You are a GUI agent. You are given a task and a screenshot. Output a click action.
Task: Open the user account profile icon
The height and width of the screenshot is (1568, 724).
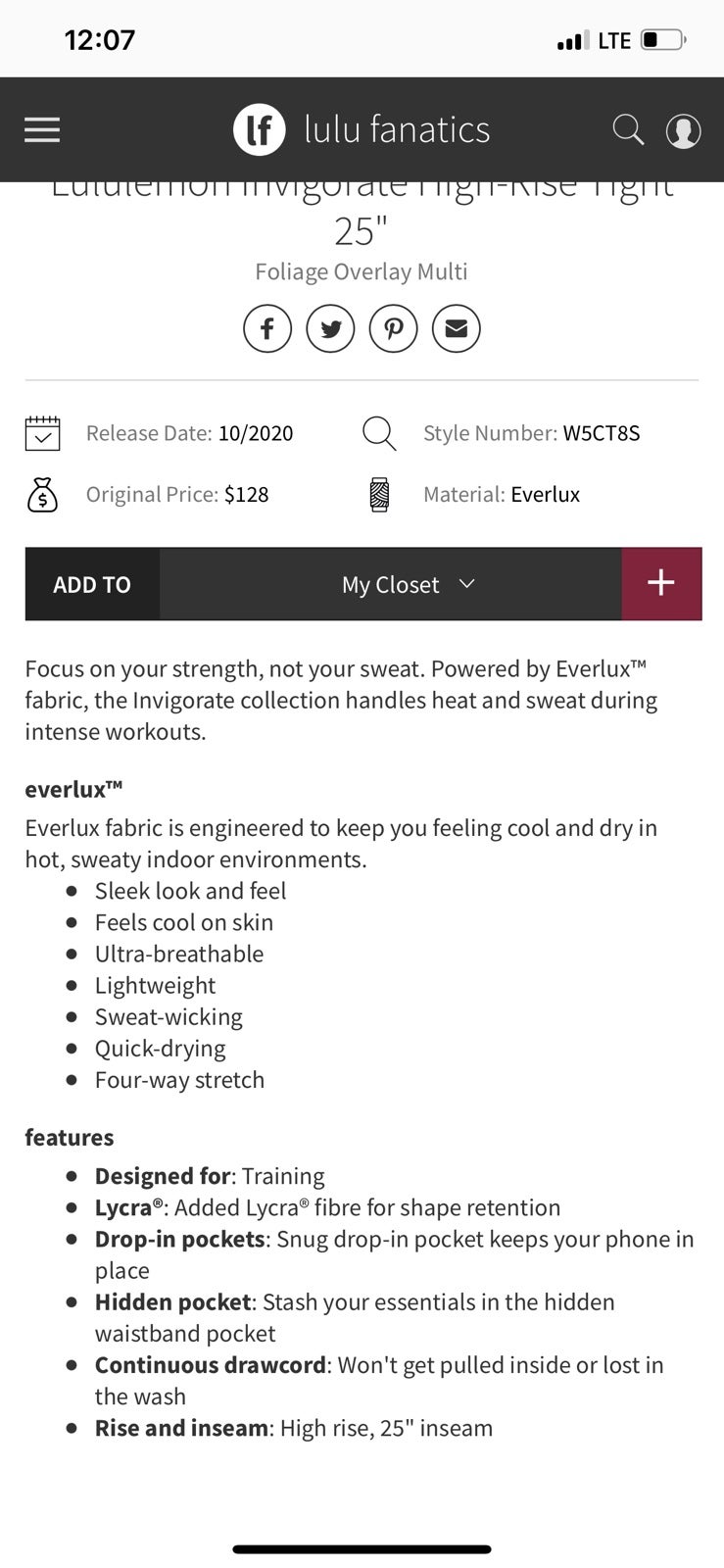(x=683, y=130)
